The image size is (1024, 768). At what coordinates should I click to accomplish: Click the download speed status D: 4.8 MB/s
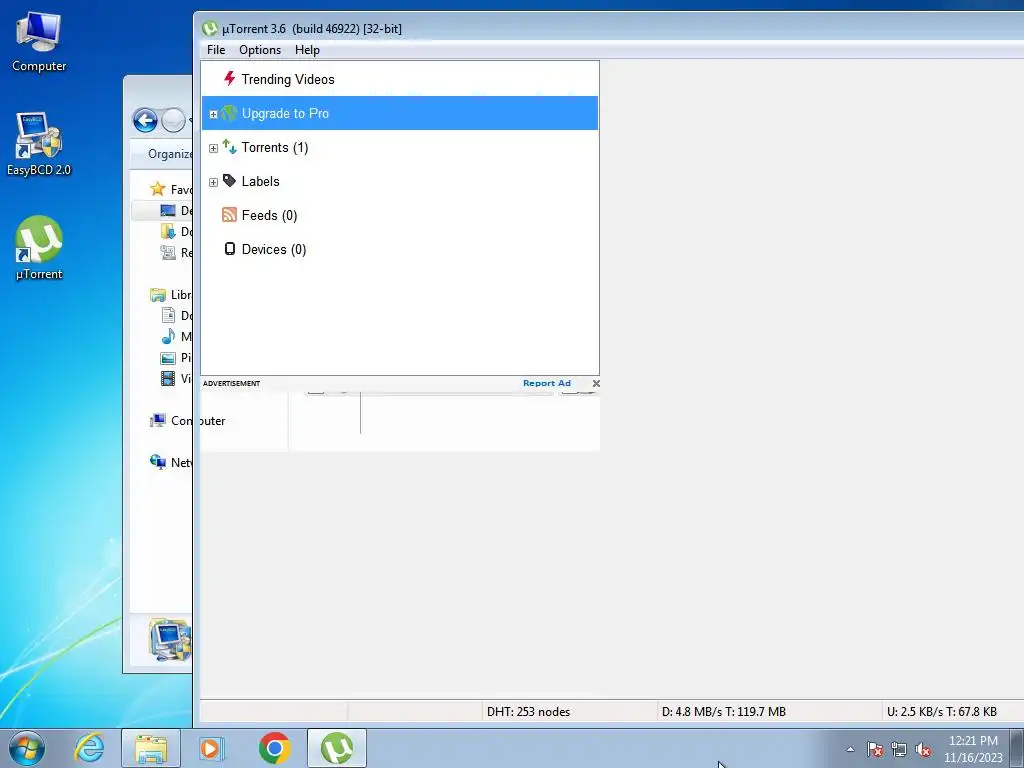[724, 712]
